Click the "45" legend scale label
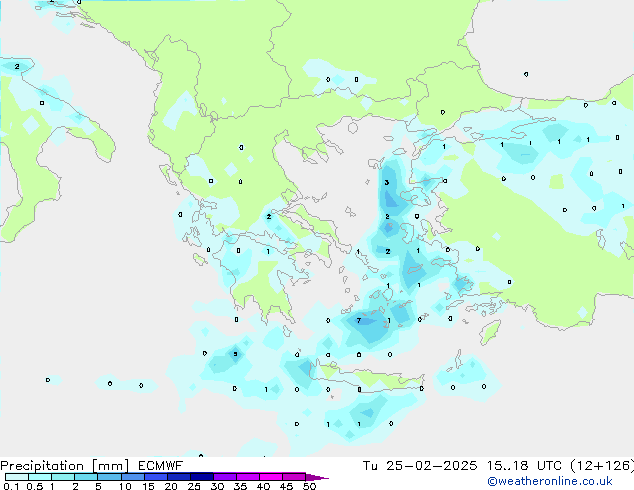The width and height of the screenshot is (634, 490). (286, 486)
